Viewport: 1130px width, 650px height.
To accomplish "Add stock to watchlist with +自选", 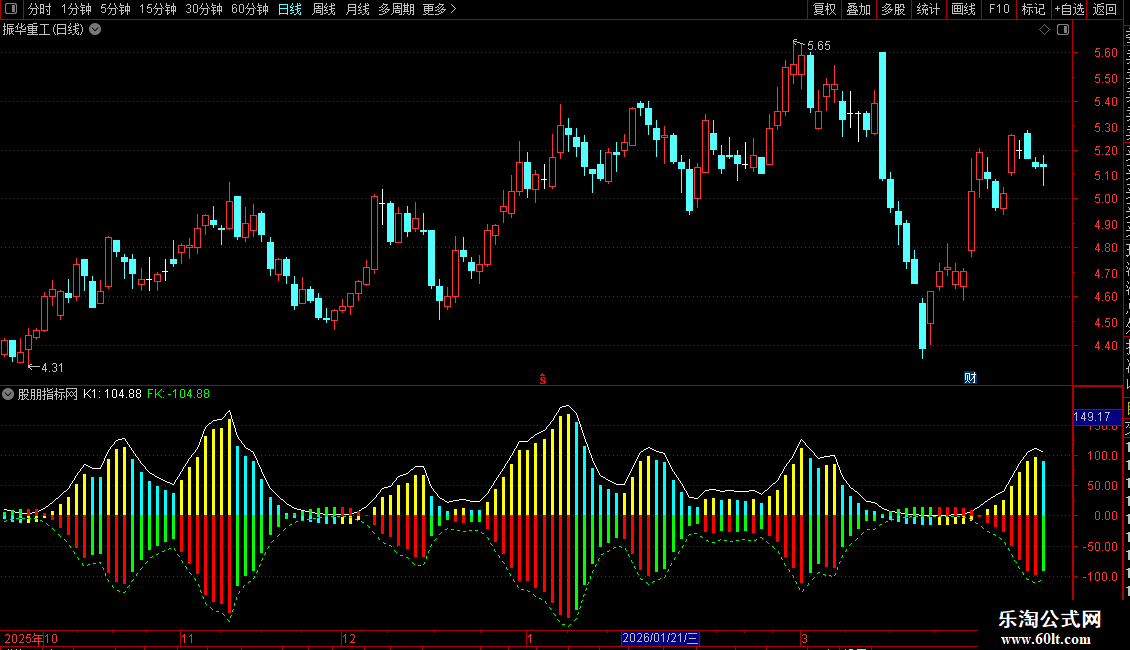I will tap(1069, 9).
